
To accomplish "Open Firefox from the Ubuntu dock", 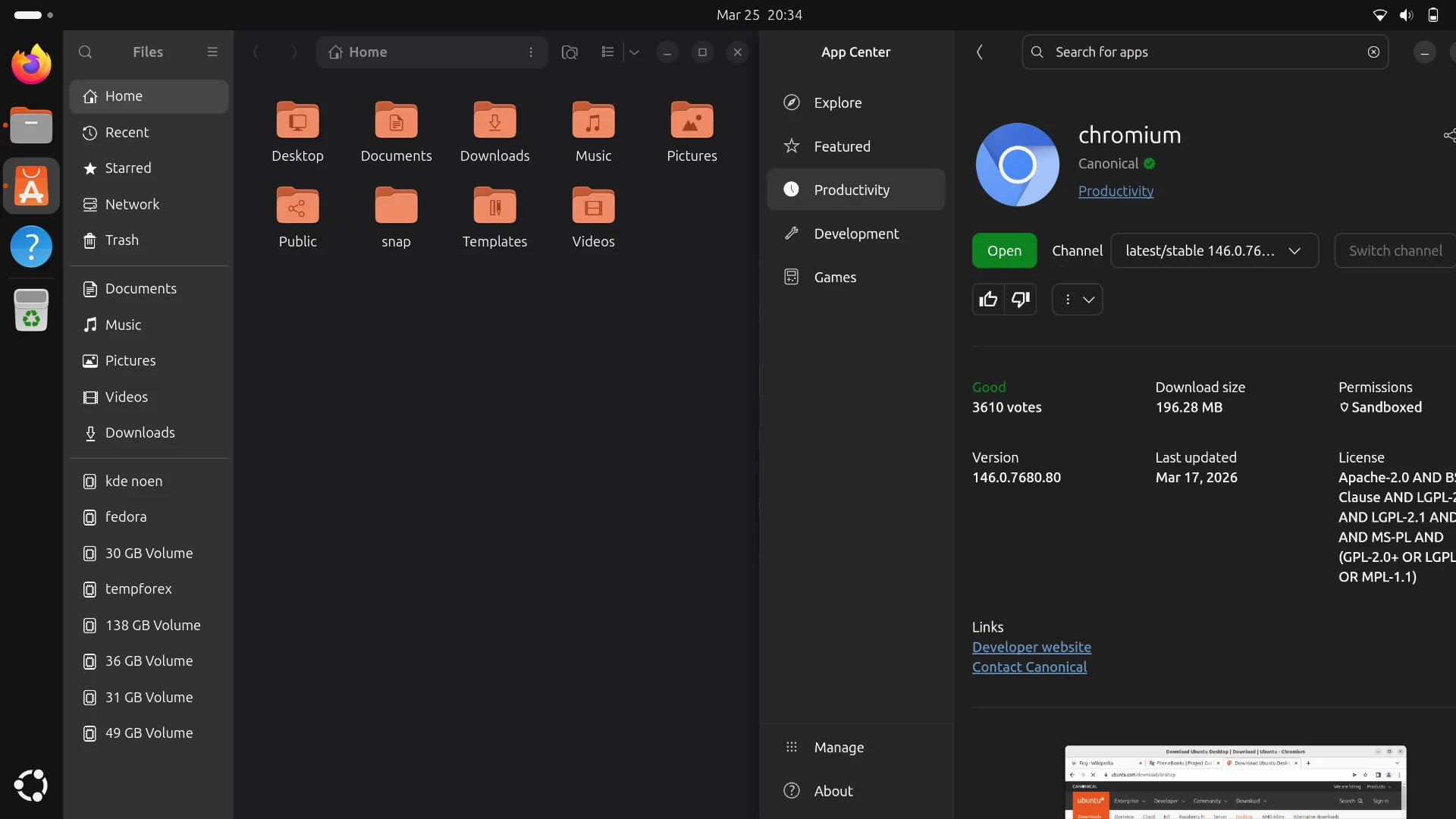I will click(31, 65).
